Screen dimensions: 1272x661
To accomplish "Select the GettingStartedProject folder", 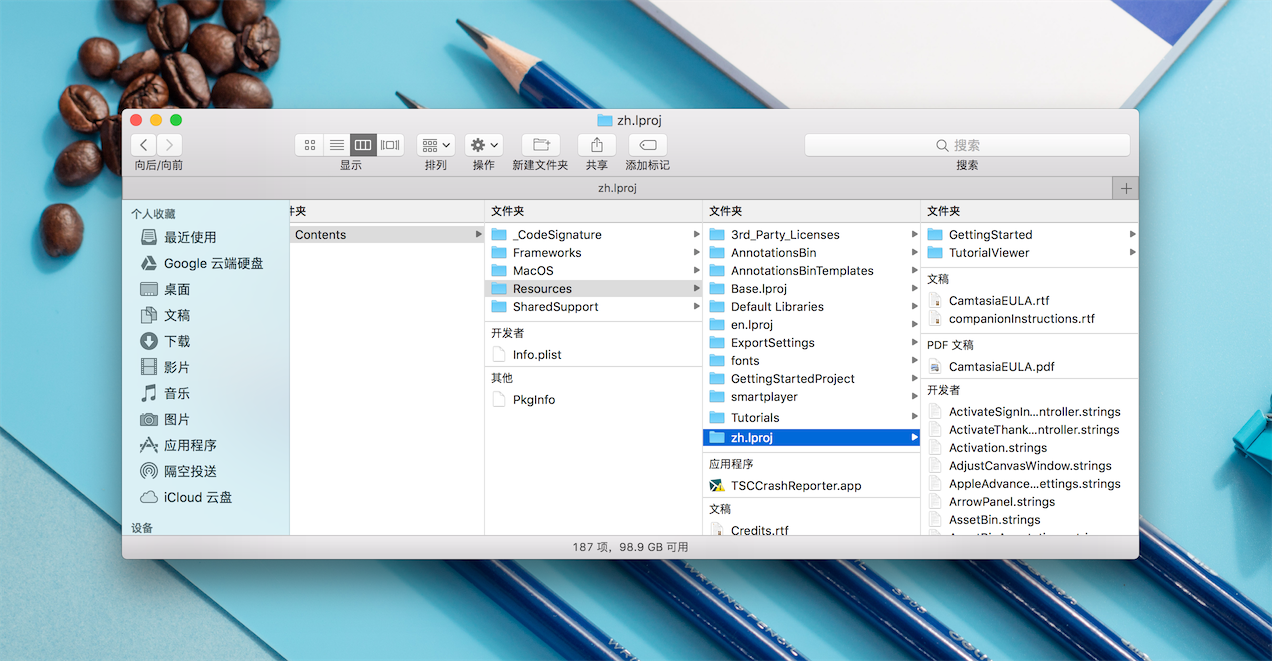I will [811, 379].
